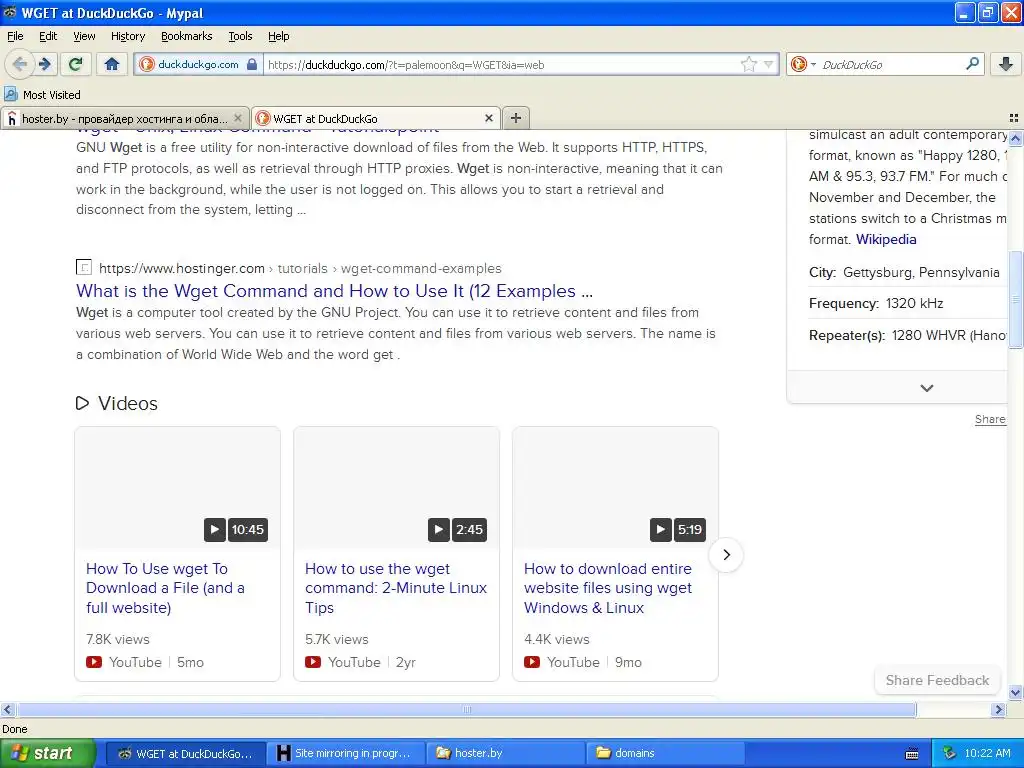1024x768 pixels.
Task: Play the 2:45 Linux Tips video thumbnail
Action: pos(396,488)
